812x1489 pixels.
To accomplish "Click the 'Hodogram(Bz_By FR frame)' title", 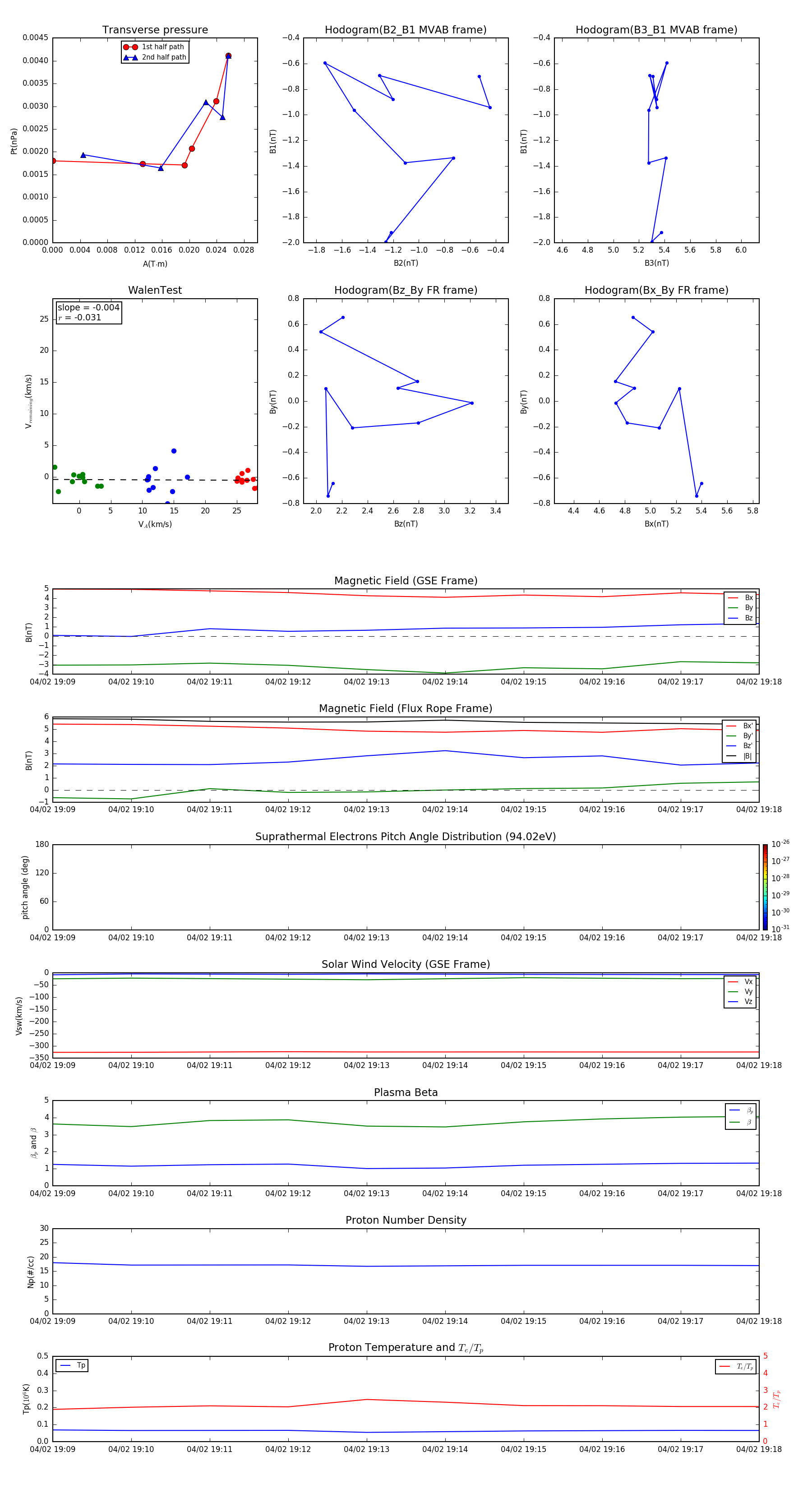I will pyautogui.click(x=406, y=290).
